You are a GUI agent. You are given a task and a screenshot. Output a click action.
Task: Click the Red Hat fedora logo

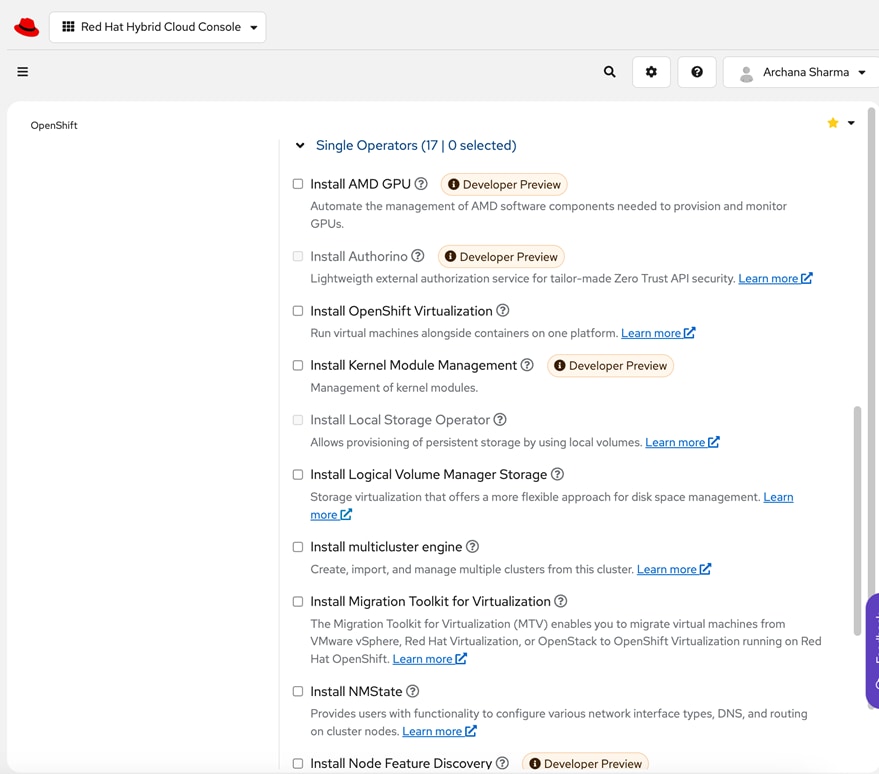pyautogui.click(x=26, y=27)
